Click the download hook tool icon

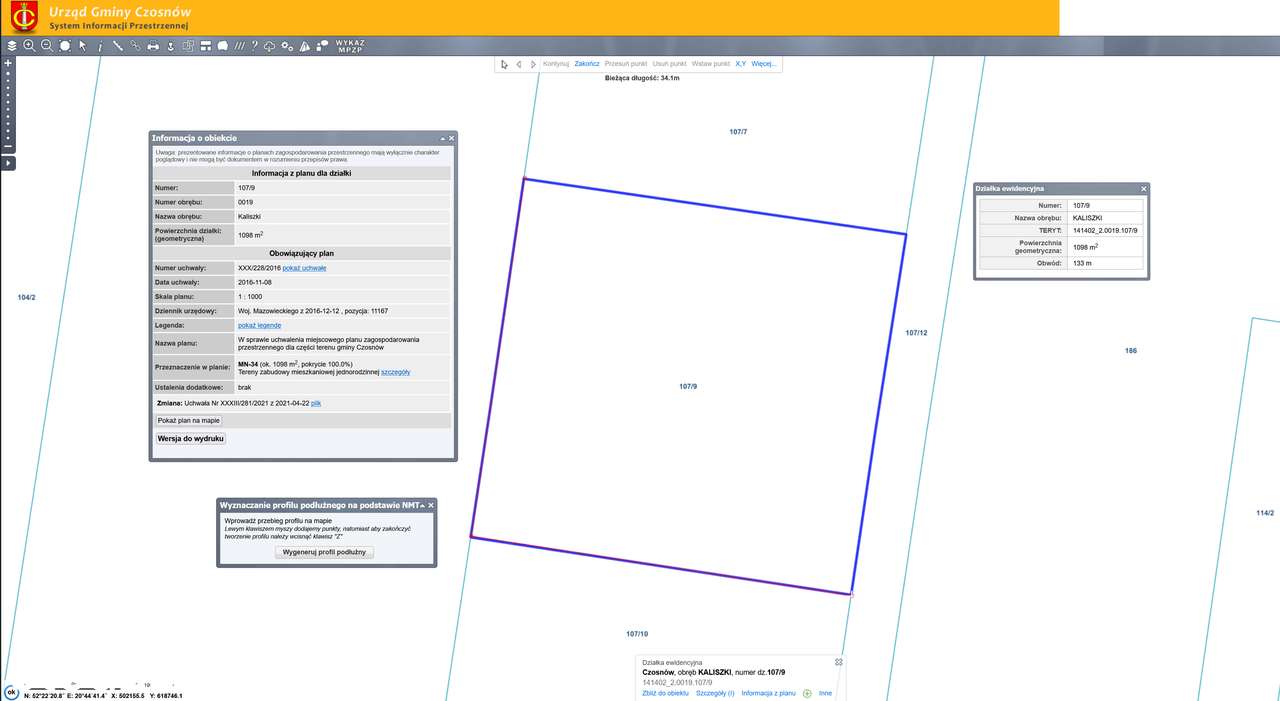point(171,46)
